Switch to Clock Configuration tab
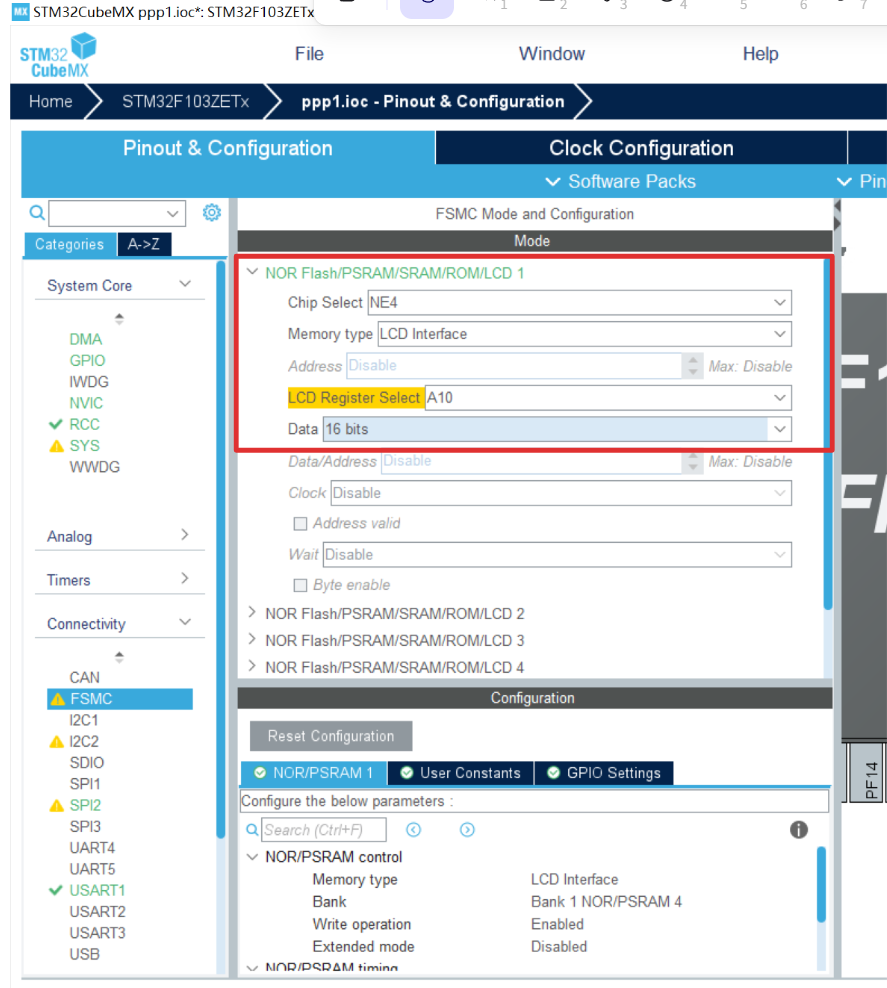Screen dimensions: 887x988 click(x=641, y=148)
